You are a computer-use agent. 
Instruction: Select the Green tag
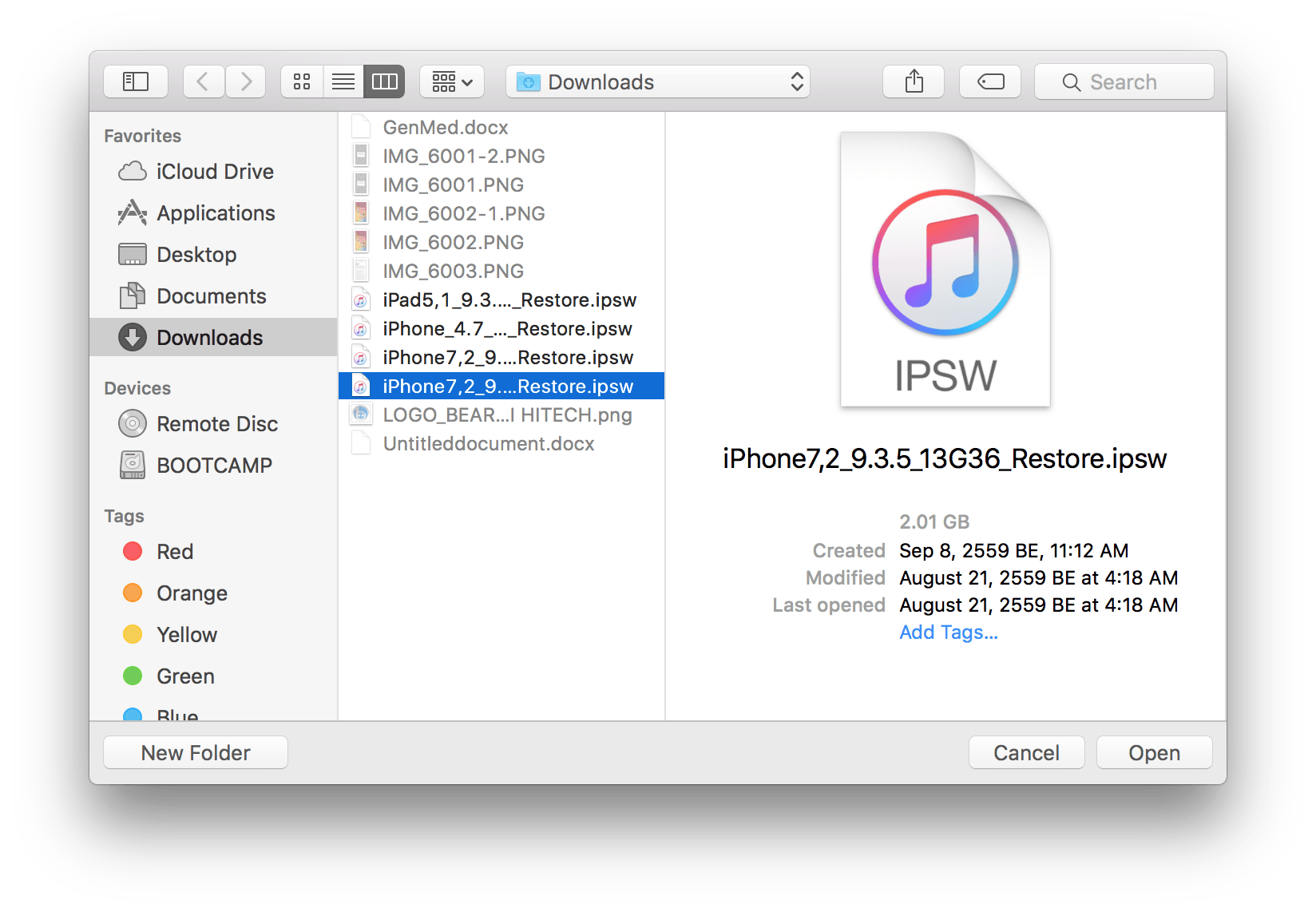pos(213,676)
